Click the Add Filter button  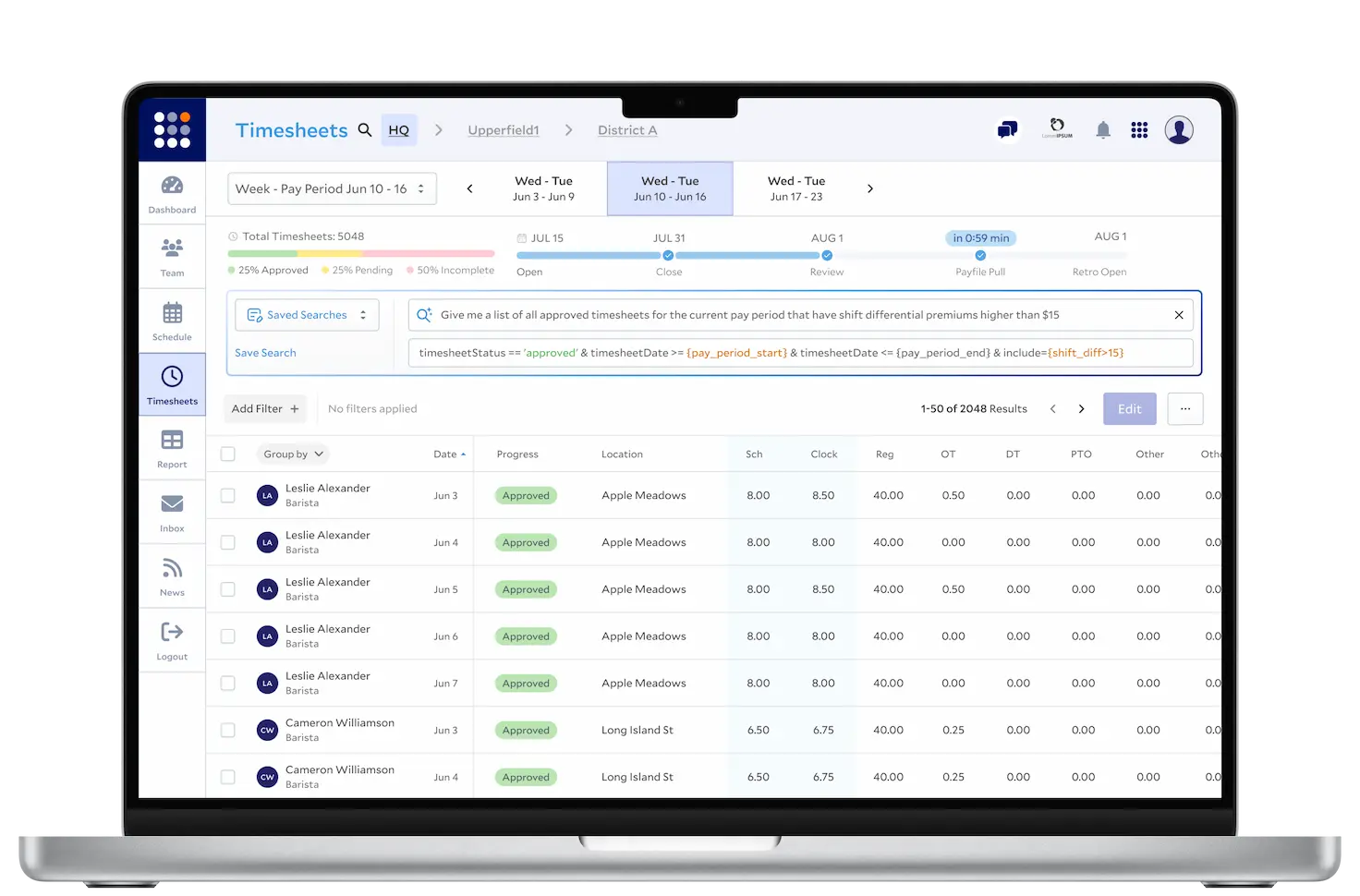(x=265, y=408)
